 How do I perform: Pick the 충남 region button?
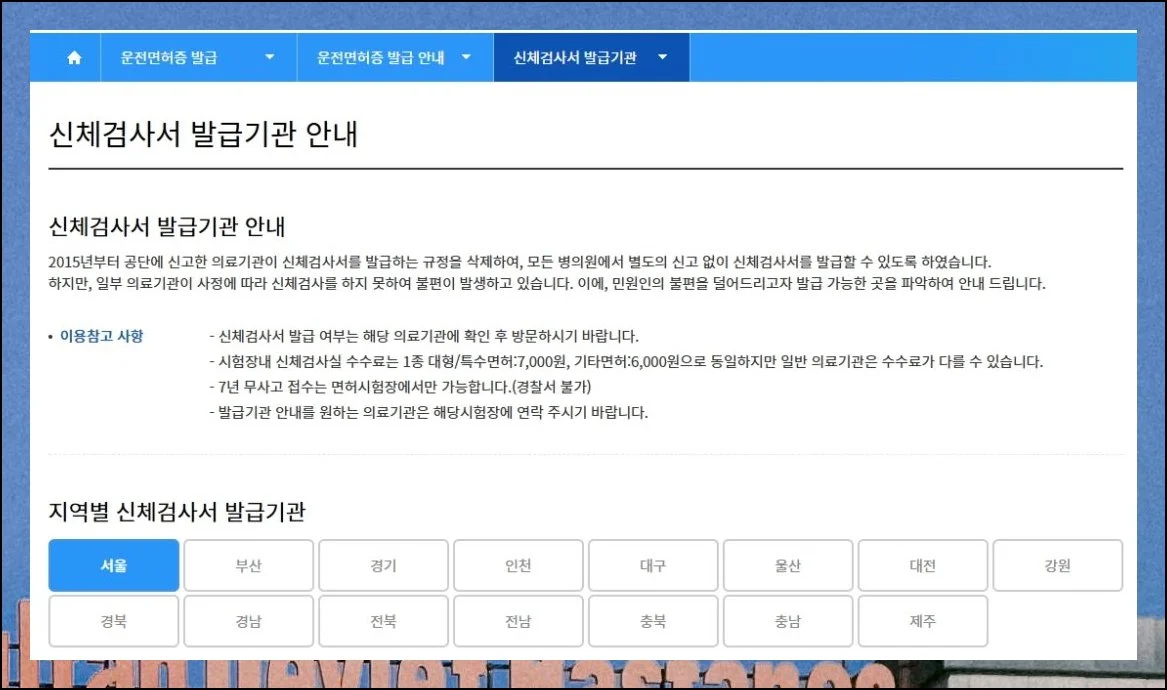[788, 622]
